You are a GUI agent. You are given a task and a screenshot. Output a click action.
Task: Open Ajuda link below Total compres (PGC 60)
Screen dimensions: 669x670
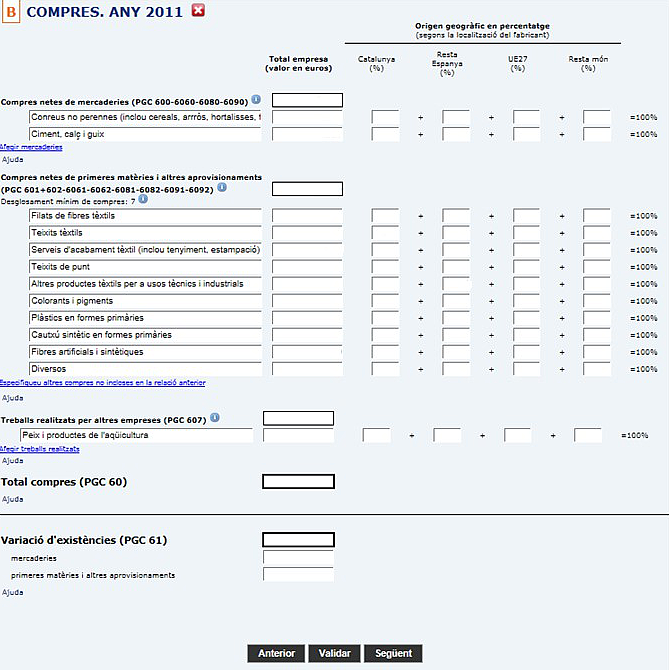11,498
